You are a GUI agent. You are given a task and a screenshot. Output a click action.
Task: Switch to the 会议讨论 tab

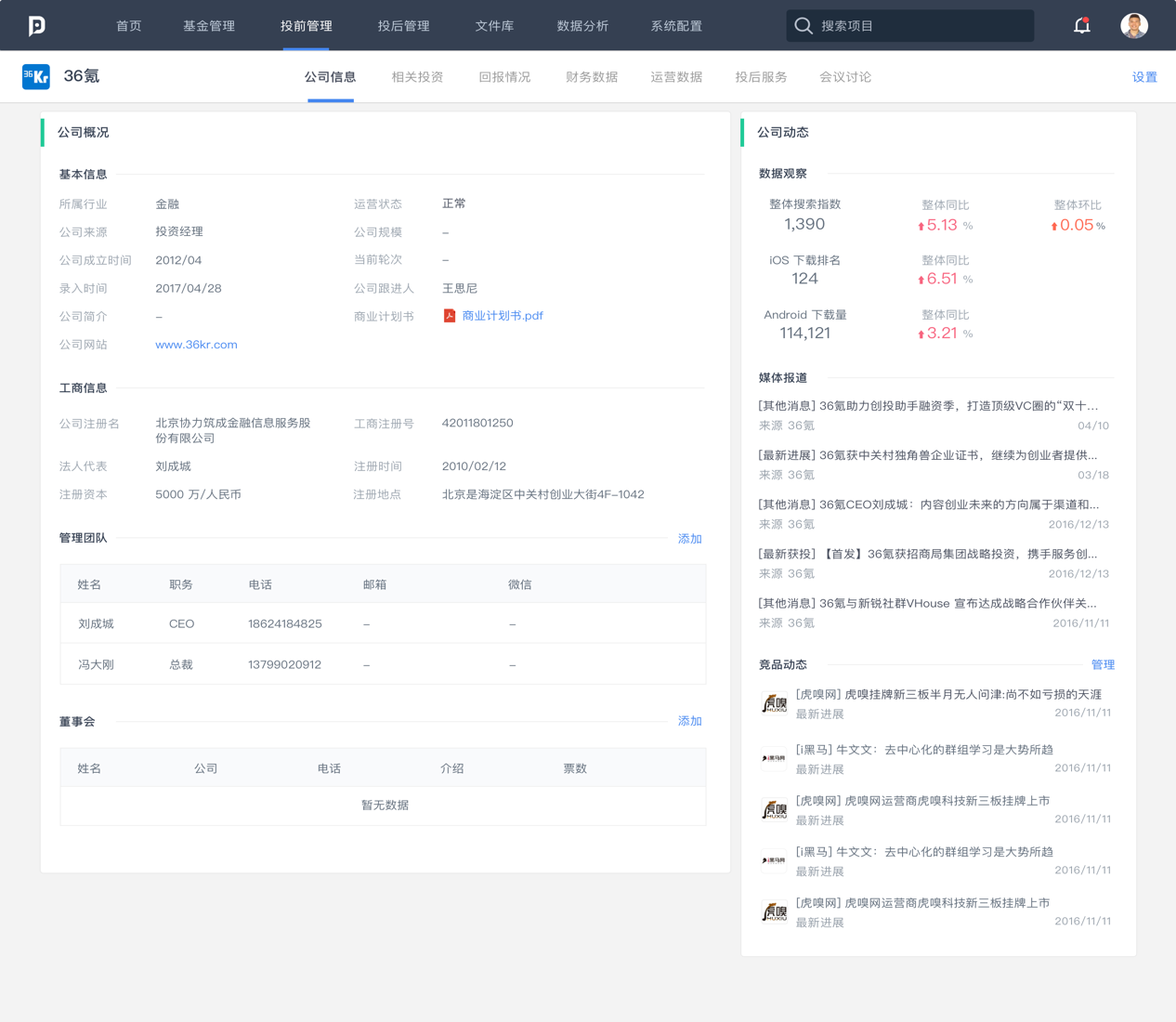point(845,77)
